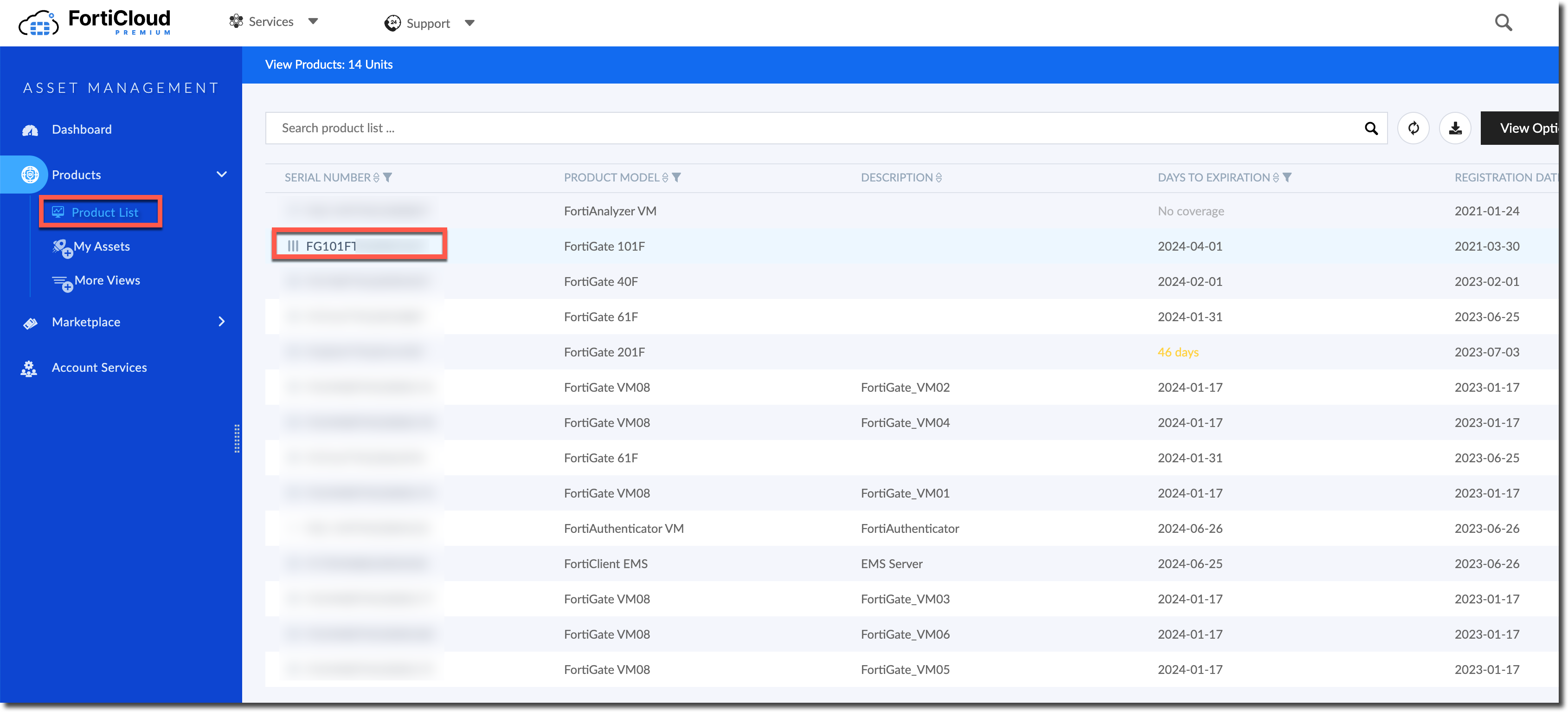Click the Serial Number filter funnel icon
Screen dimensions: 1568x712
tap(388, 177)
